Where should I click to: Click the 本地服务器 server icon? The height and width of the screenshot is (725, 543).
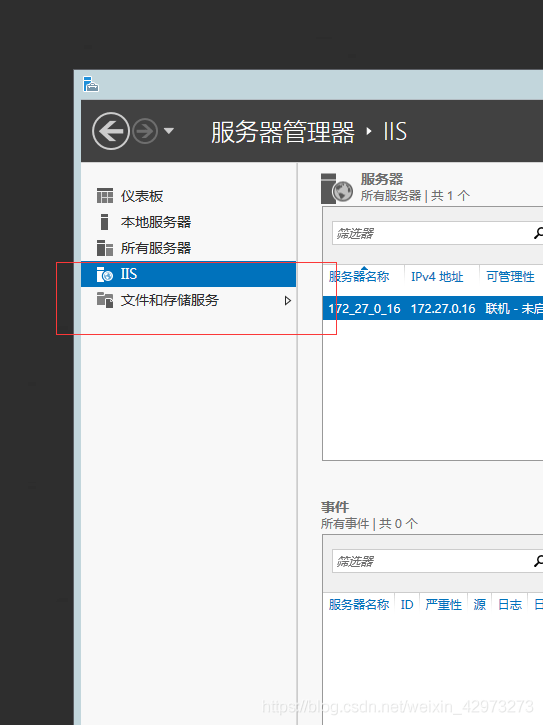click(105, 222)
